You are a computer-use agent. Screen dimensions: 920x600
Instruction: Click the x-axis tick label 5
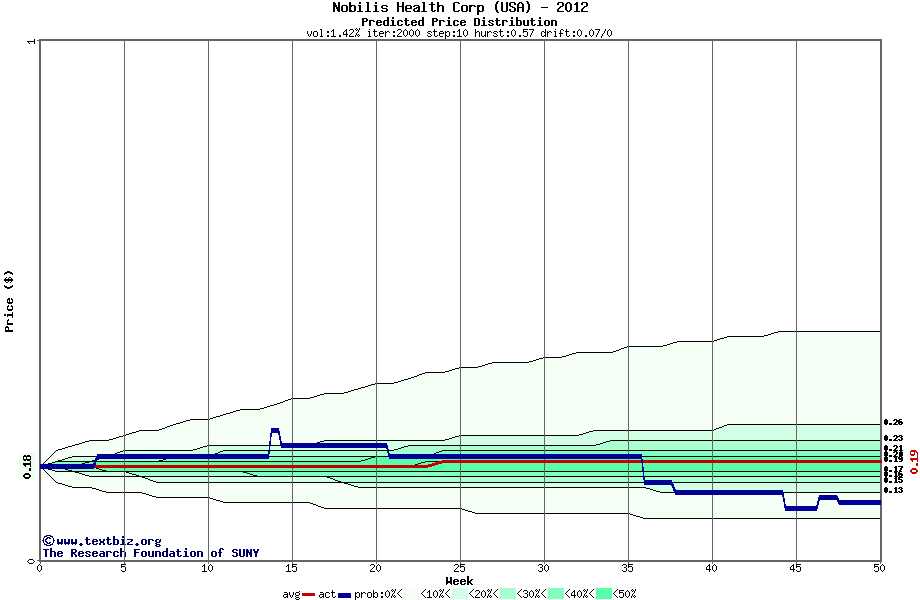pos(123,568)
